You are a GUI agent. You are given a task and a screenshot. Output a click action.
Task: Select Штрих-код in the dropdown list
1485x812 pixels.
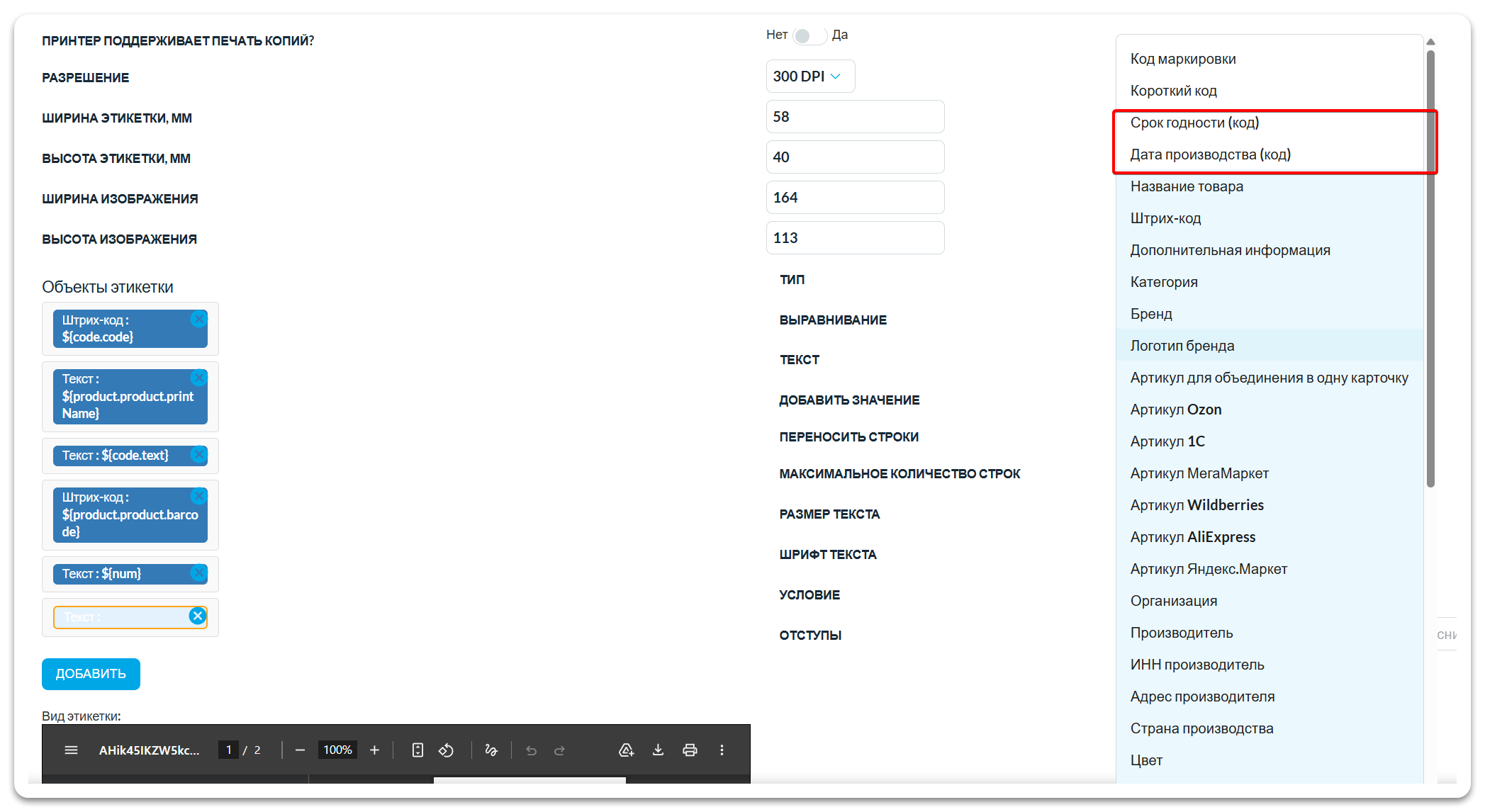click(x=1270, y=218)
